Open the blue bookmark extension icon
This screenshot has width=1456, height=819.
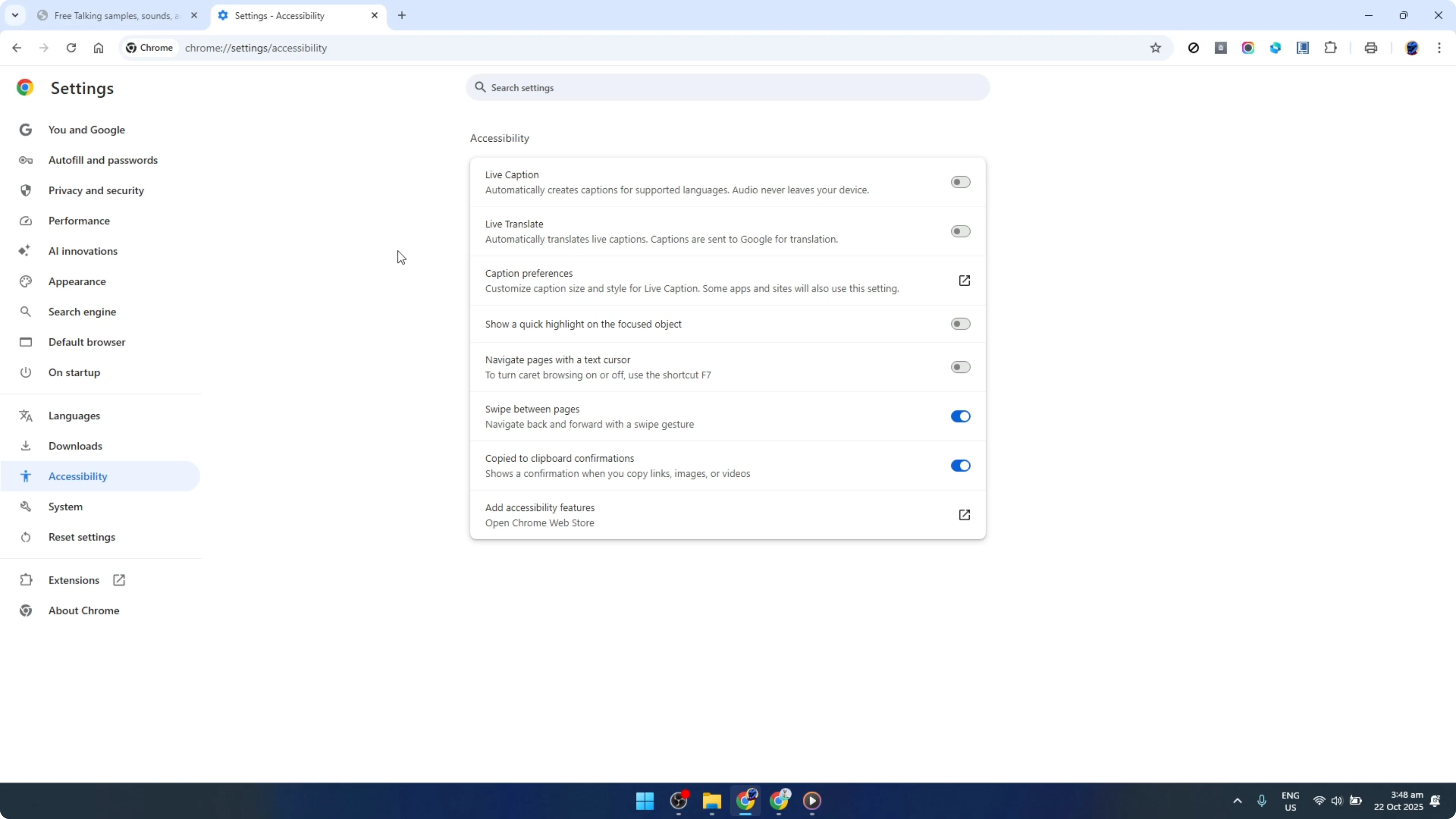point(1303,48)
